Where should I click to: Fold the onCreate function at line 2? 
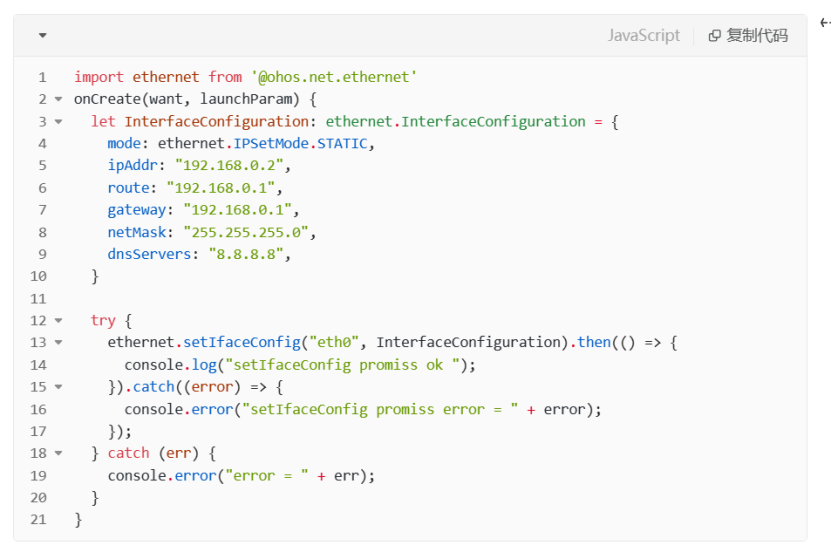[58, 99]
